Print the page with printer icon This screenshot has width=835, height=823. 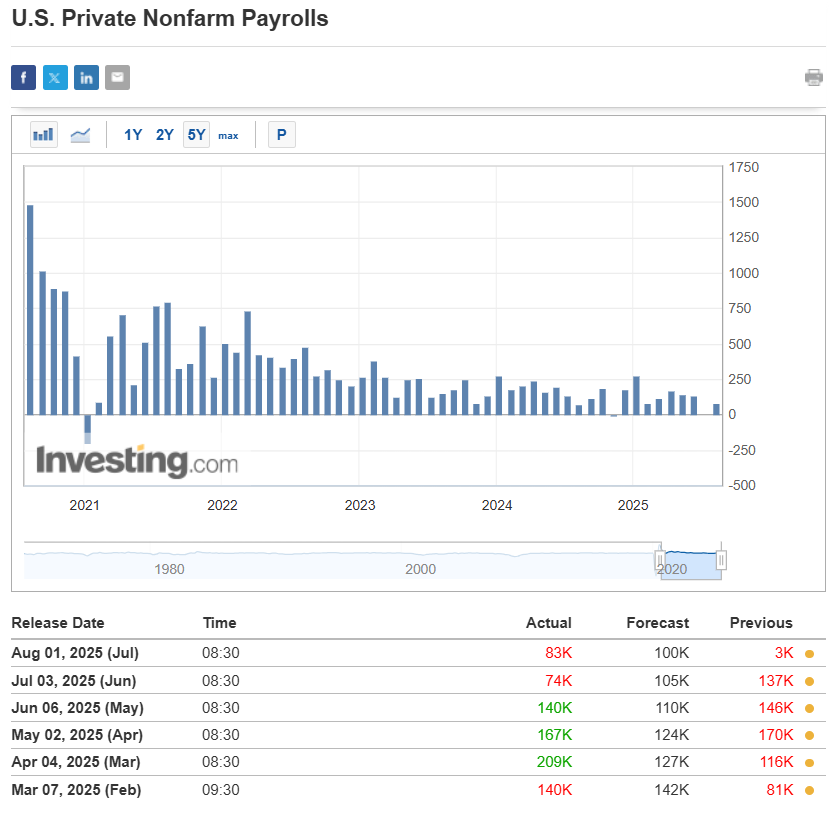pyautogui.click(x=814, y=77)
